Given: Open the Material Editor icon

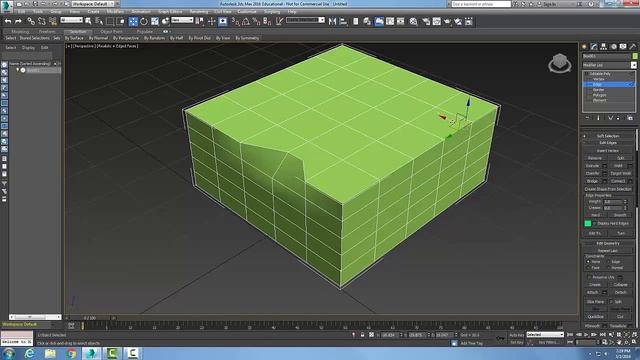Looking at the screenshot, I should (413, 21).
